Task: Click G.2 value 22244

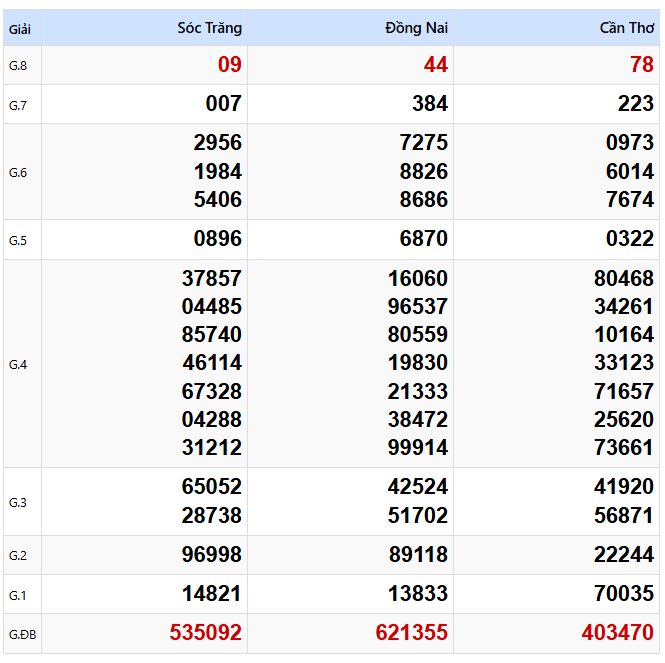Action: (x=624, y=554)
